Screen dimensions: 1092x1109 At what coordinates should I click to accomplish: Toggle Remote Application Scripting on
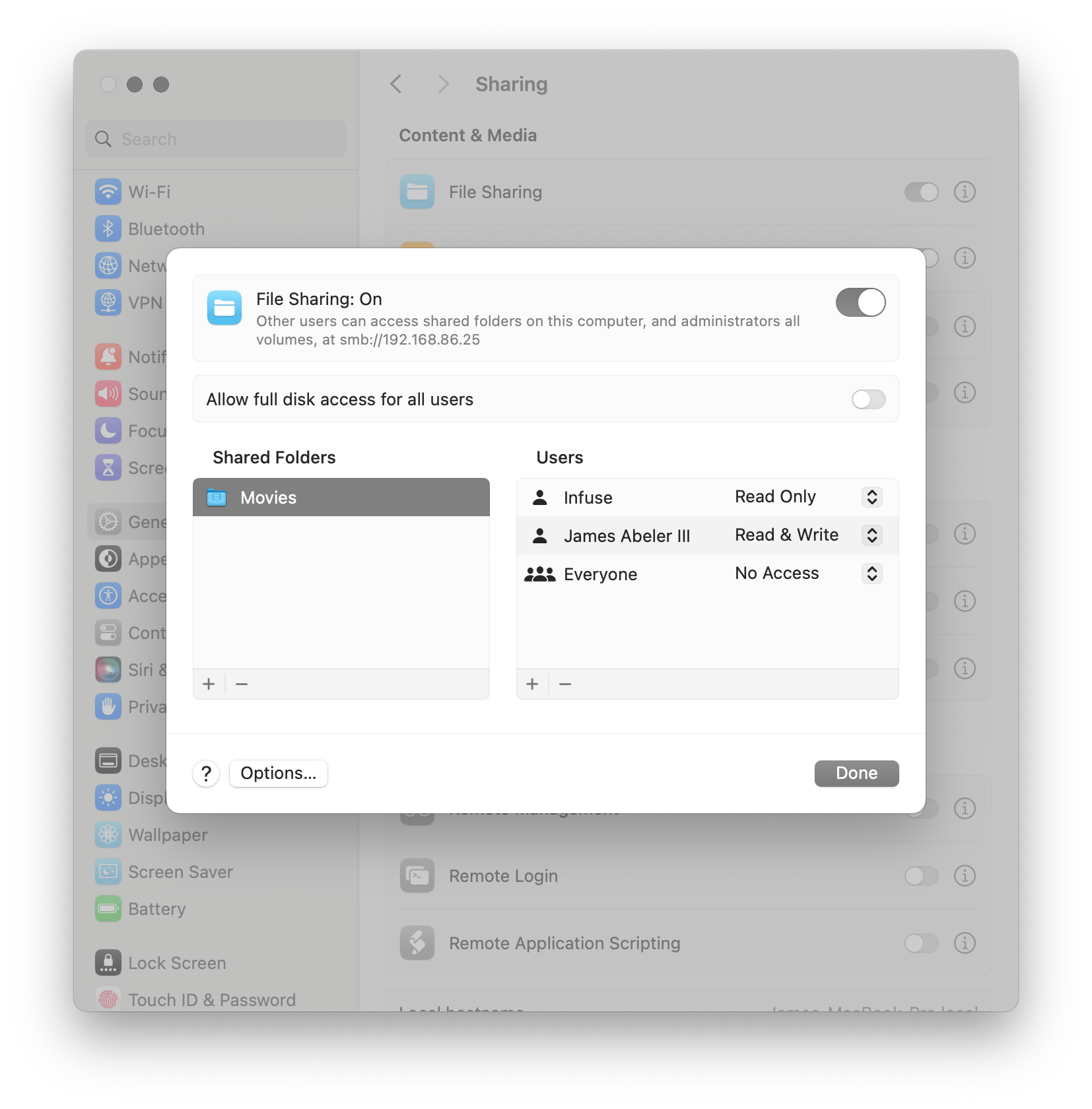920,943
